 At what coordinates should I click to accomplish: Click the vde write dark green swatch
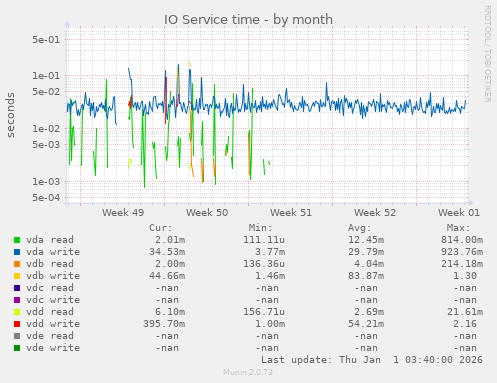17,348
